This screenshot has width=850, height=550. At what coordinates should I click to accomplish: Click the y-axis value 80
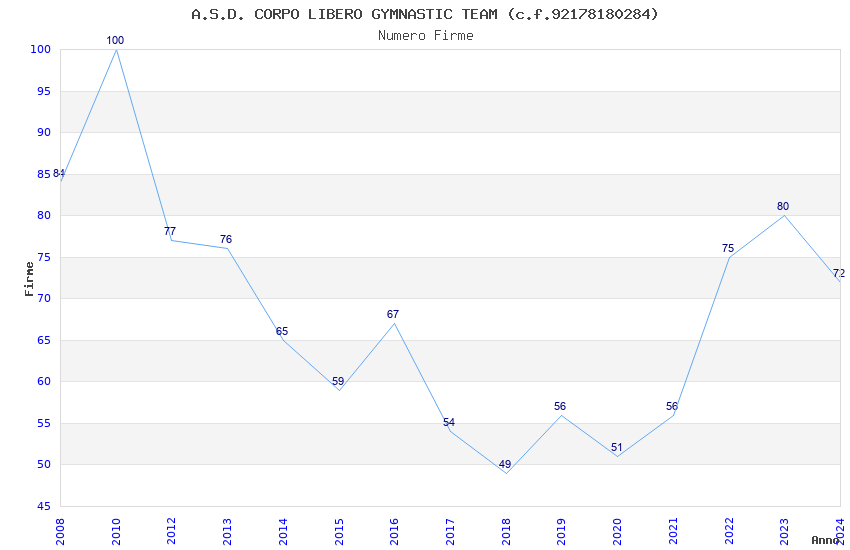tap(44, 215)
